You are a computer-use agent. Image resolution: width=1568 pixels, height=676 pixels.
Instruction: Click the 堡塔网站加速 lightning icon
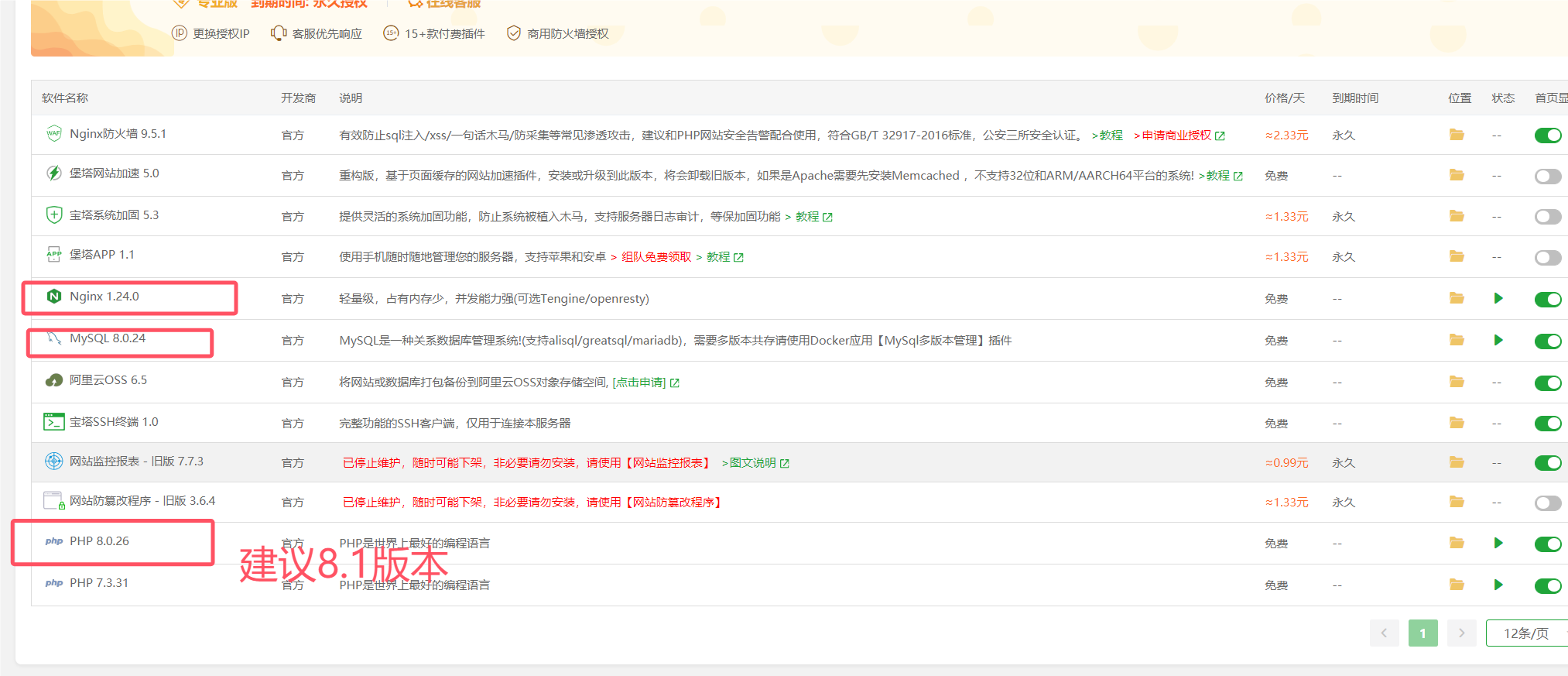(x=53, y=173)
